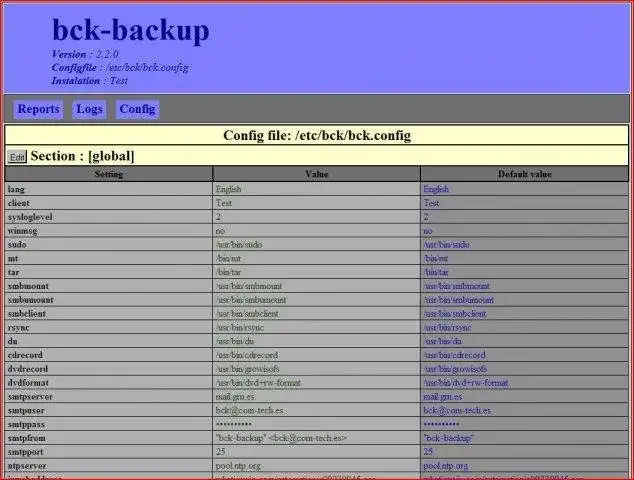Select the tar setting name
The image size is (634, 480).
13,272
